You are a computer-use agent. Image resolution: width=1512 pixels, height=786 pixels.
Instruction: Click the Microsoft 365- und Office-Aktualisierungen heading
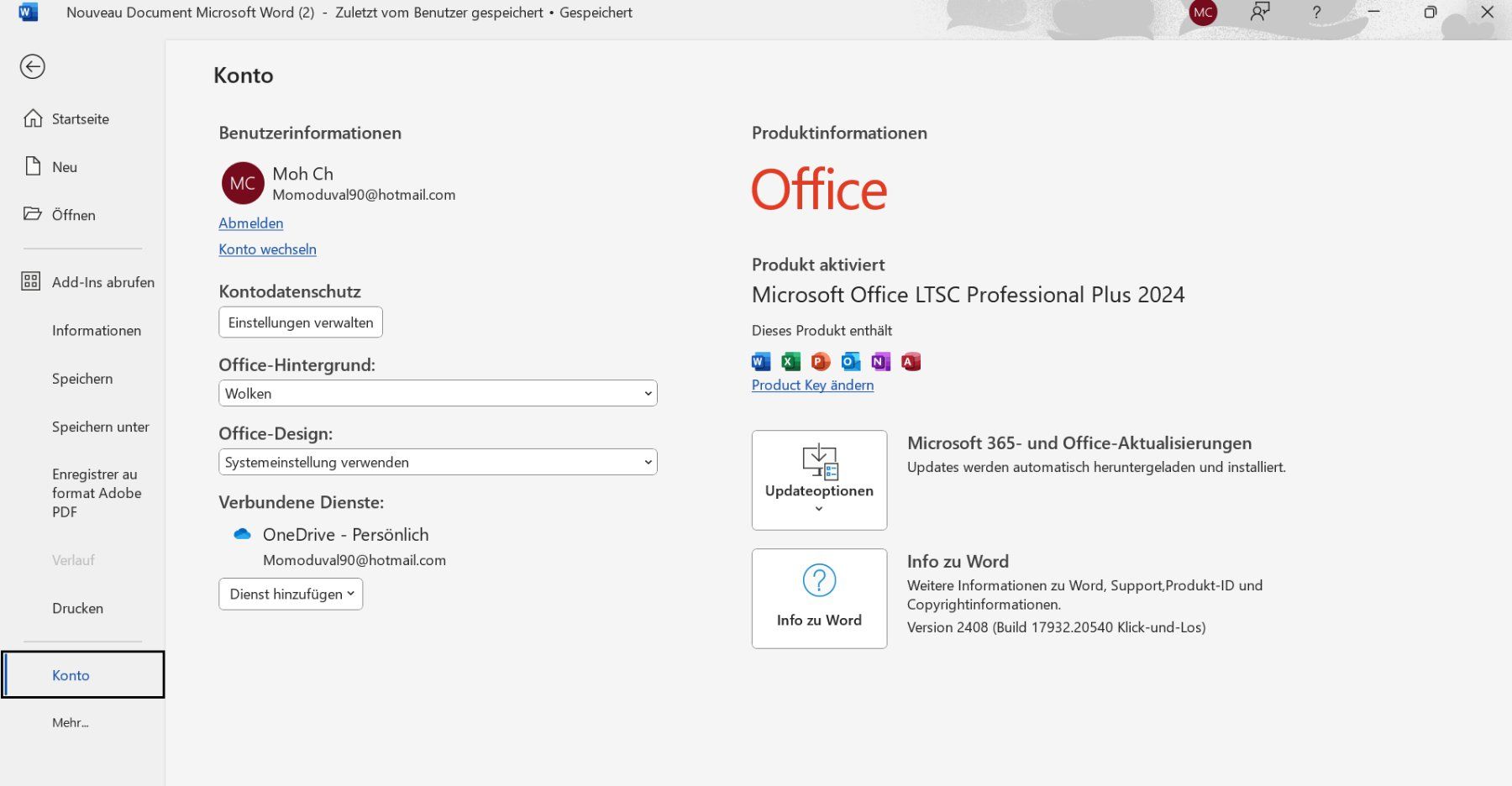click(x=1079, y=443)
